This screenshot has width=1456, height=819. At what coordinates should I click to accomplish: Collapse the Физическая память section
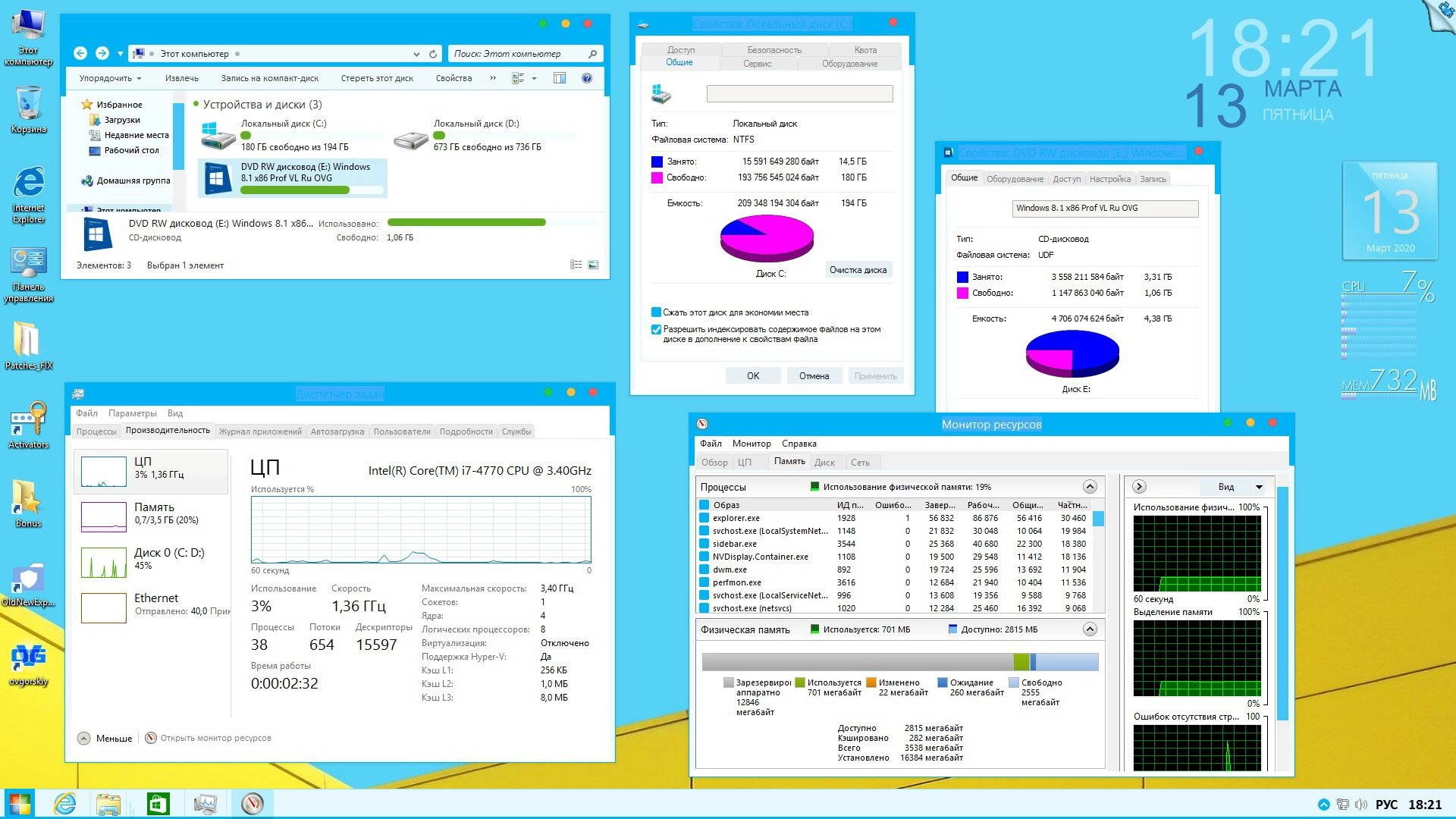click(x=1090, y=629)
